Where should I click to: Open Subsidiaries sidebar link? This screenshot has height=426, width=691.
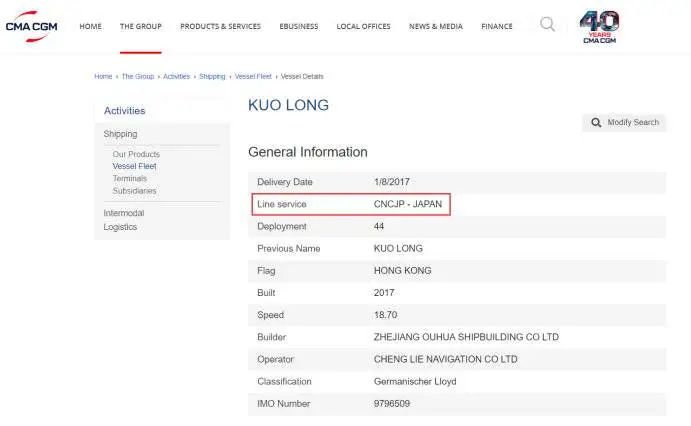(x=134, y=191)
